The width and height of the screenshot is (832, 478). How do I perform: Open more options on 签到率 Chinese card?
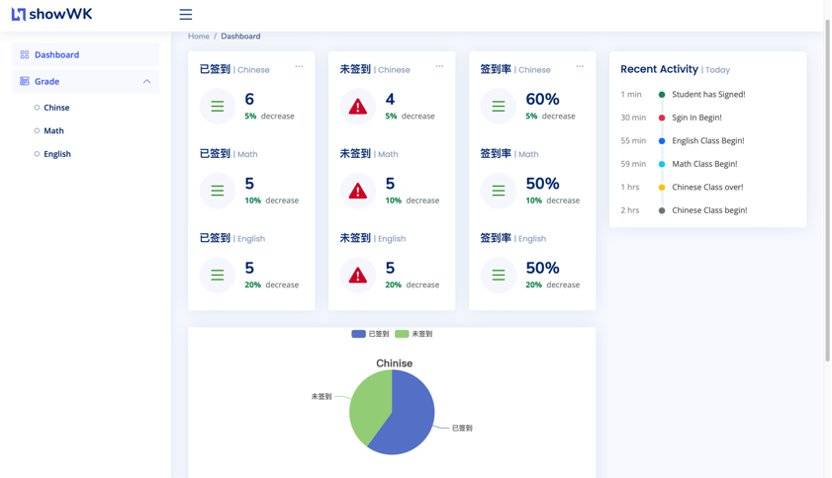(580, 66)
